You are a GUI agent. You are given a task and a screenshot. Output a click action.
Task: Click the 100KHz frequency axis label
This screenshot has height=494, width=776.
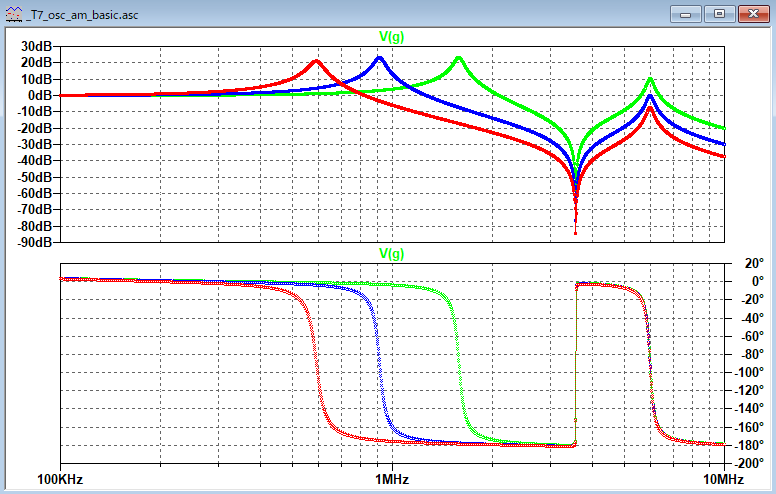click(60, 480)
